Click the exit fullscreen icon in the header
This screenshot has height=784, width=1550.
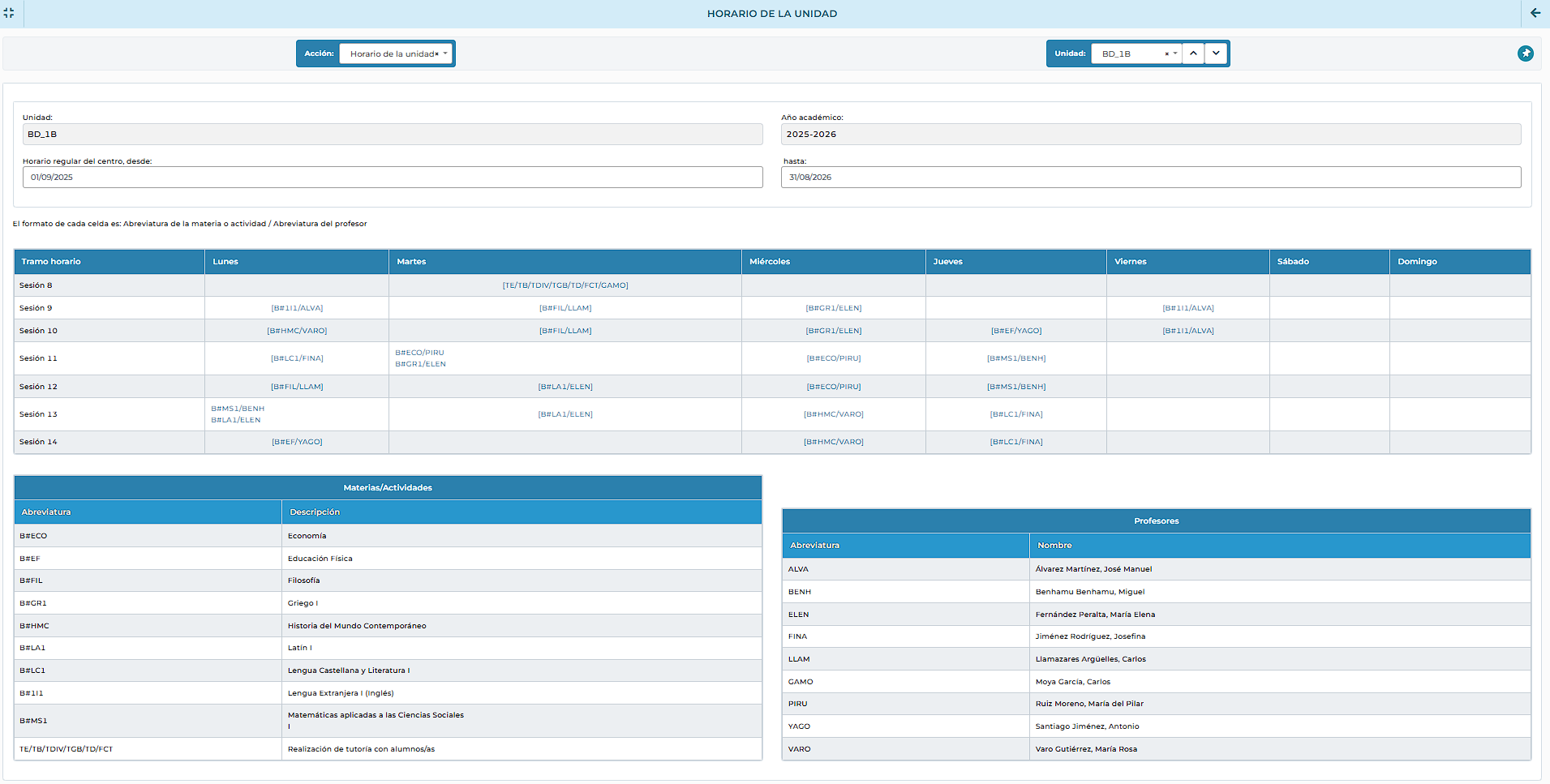[x=9, y=13]
